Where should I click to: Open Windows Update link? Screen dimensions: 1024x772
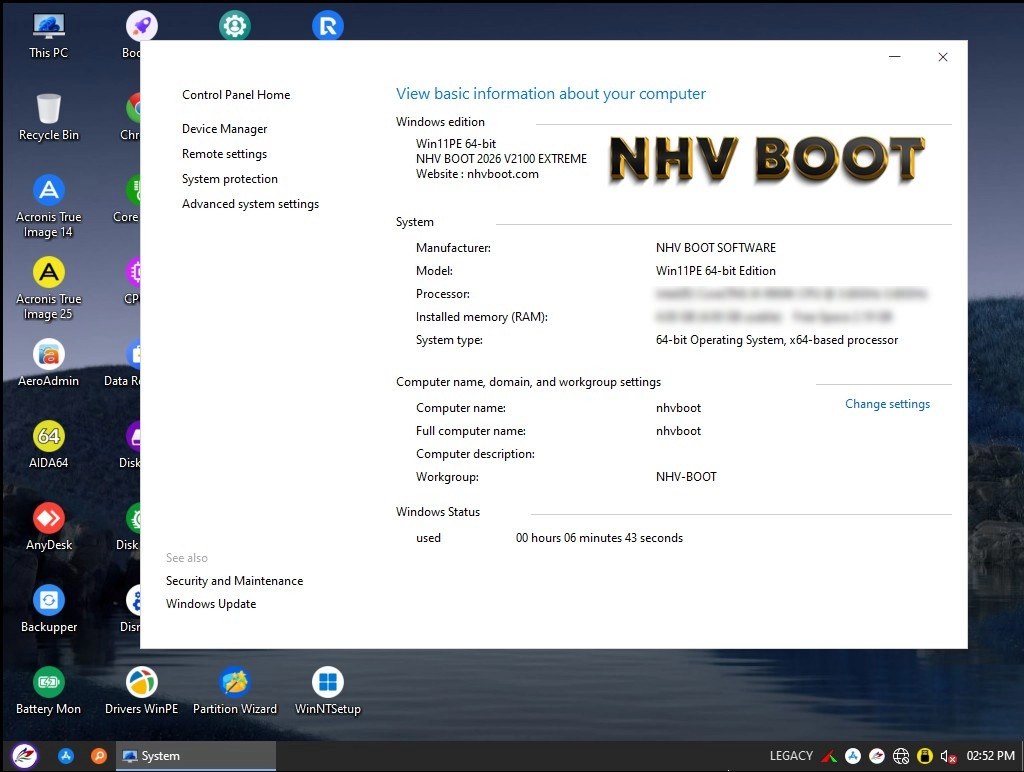[x=210, y=603]
